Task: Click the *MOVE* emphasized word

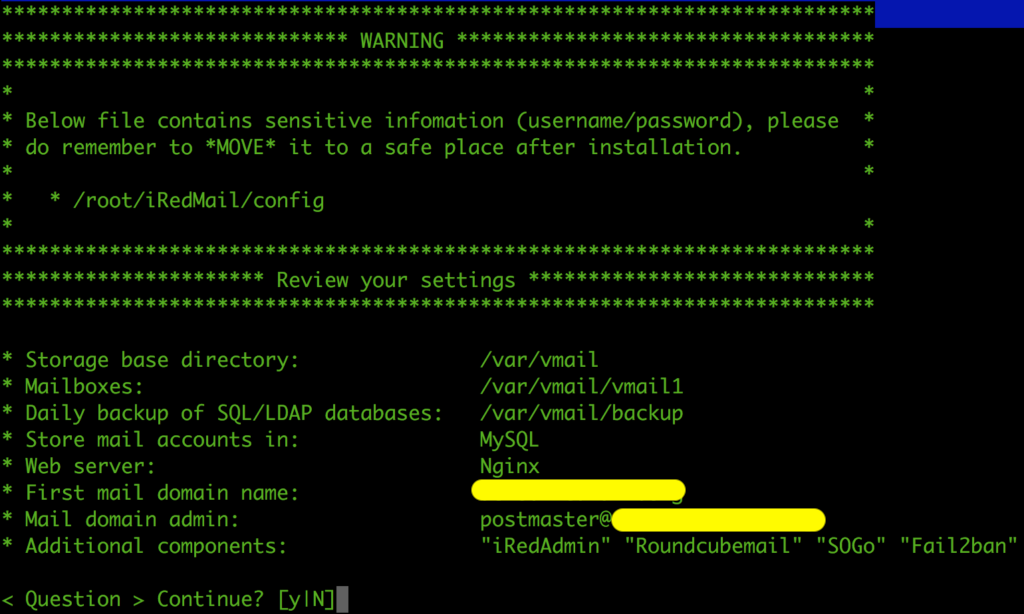Action: click(x=240, y=147)
